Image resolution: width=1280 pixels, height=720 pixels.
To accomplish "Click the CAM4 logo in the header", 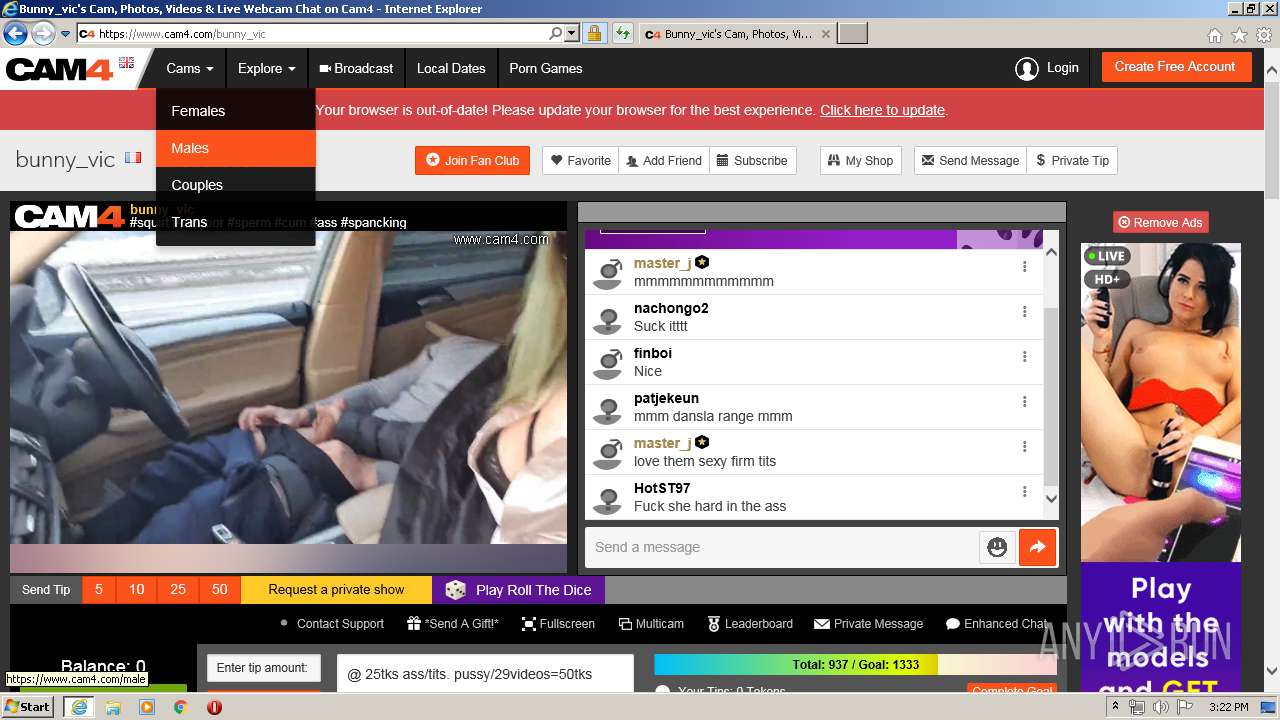I will [x=60, y=69].
